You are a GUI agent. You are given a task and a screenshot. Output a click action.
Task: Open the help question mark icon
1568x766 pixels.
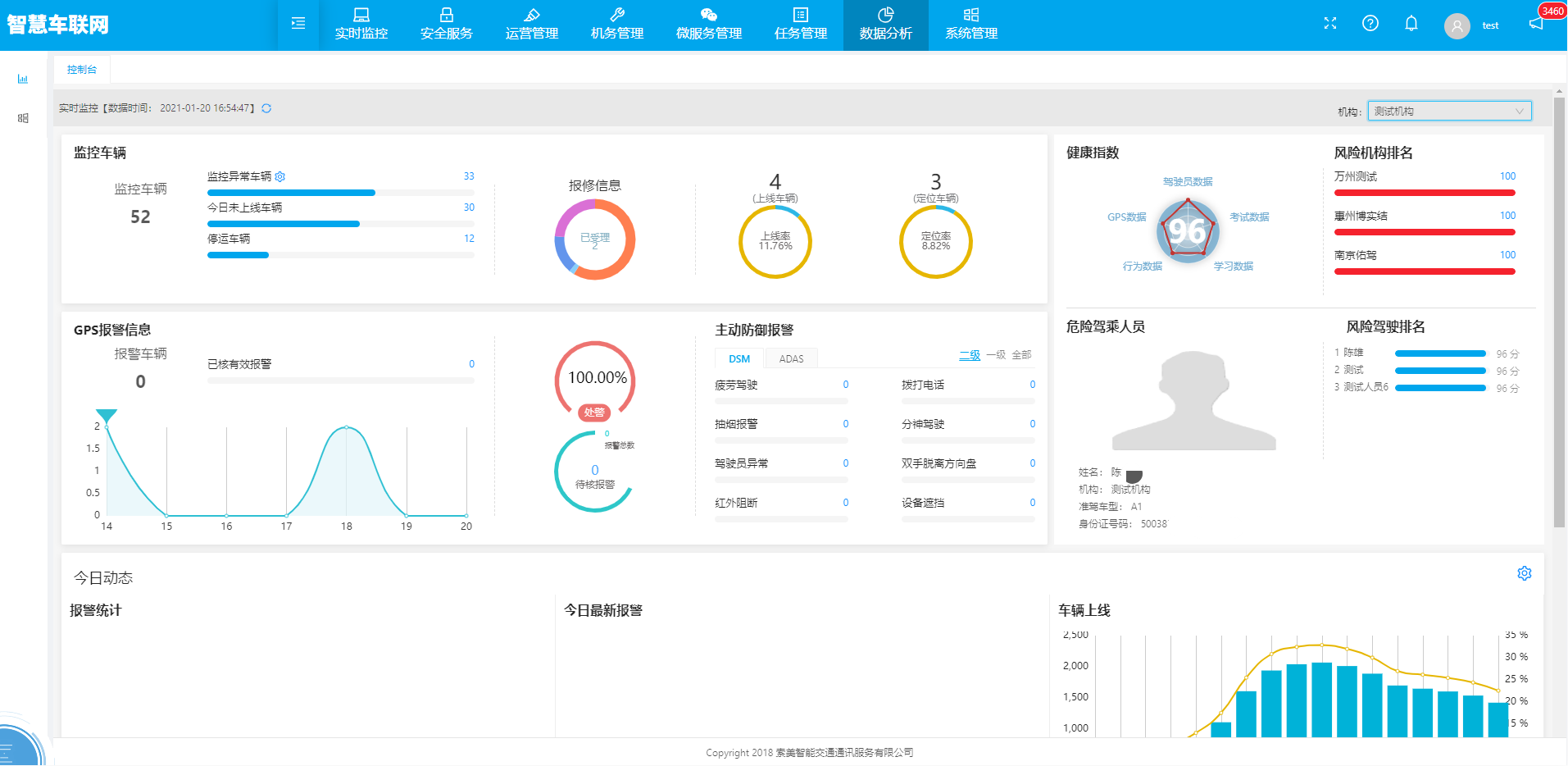pos(1370,24)
